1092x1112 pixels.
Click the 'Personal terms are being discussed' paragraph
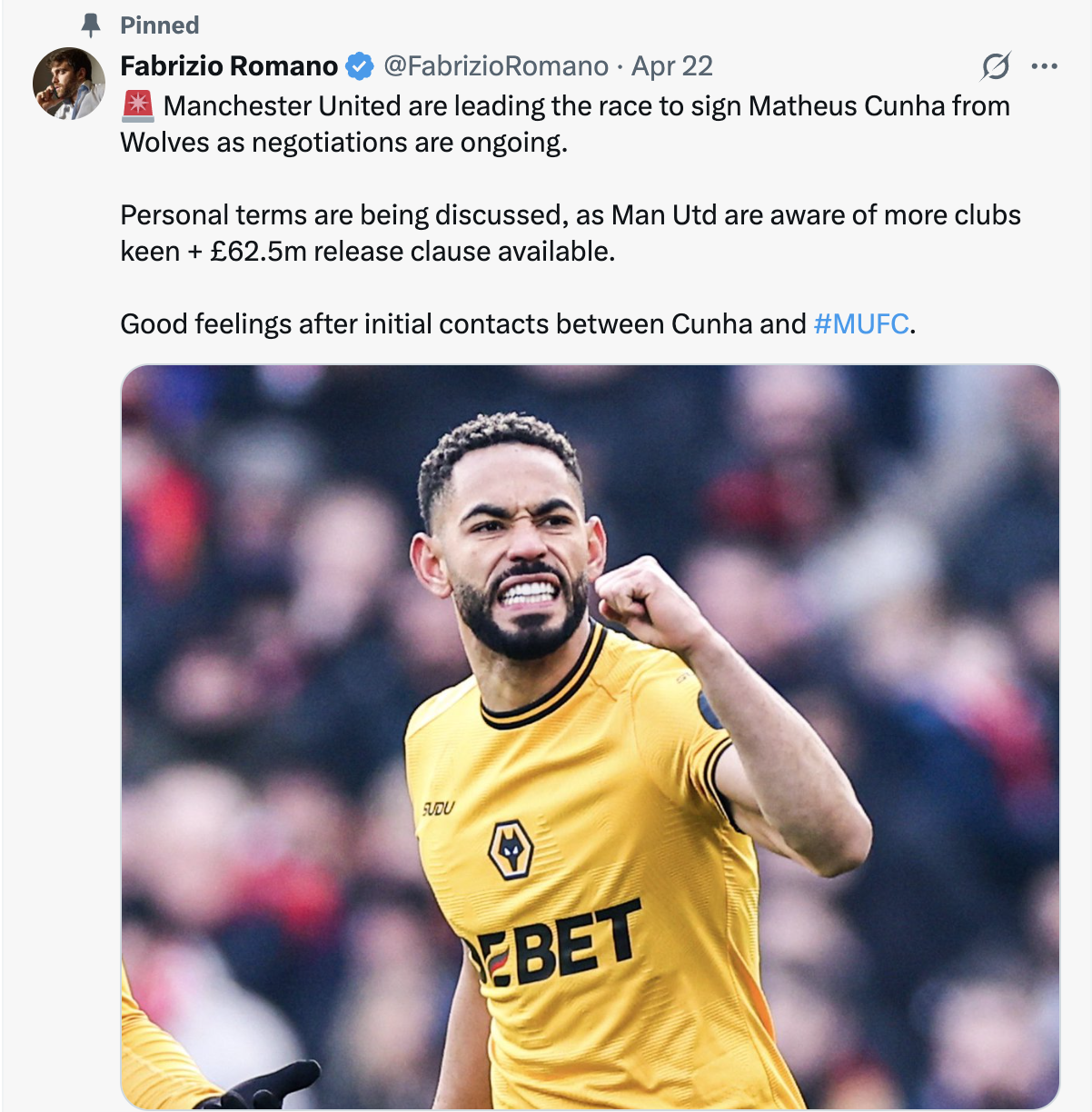pyautogui.click(x=571, y=233)
